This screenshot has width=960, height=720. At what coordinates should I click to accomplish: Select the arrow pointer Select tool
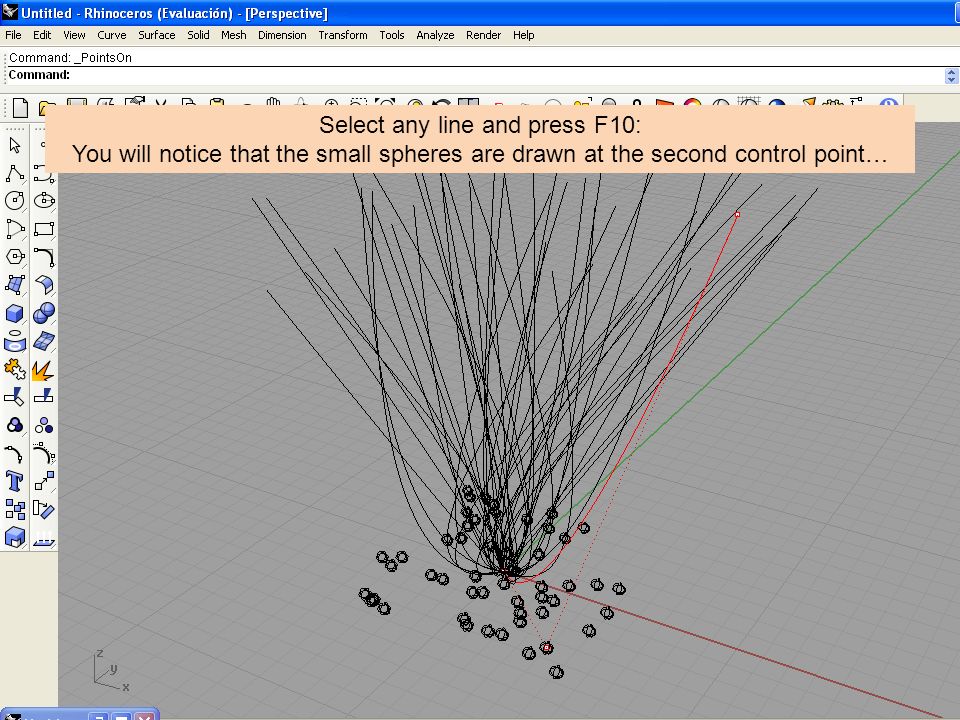[15, 145]
